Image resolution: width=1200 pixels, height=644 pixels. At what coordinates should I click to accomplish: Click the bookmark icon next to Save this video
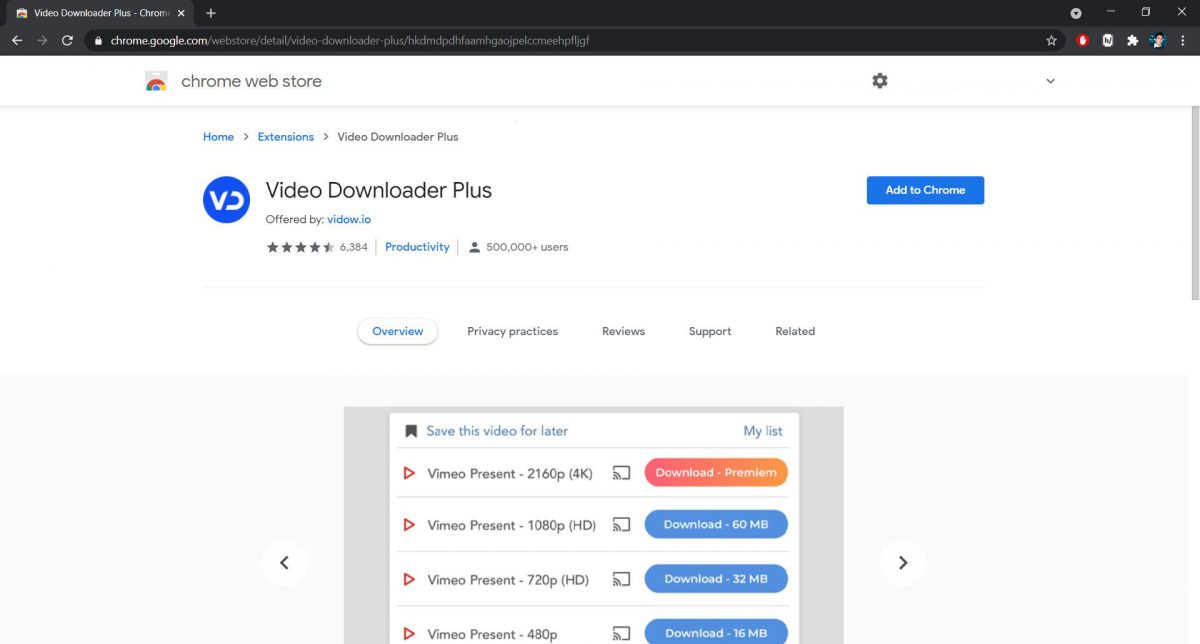[410, 429]
